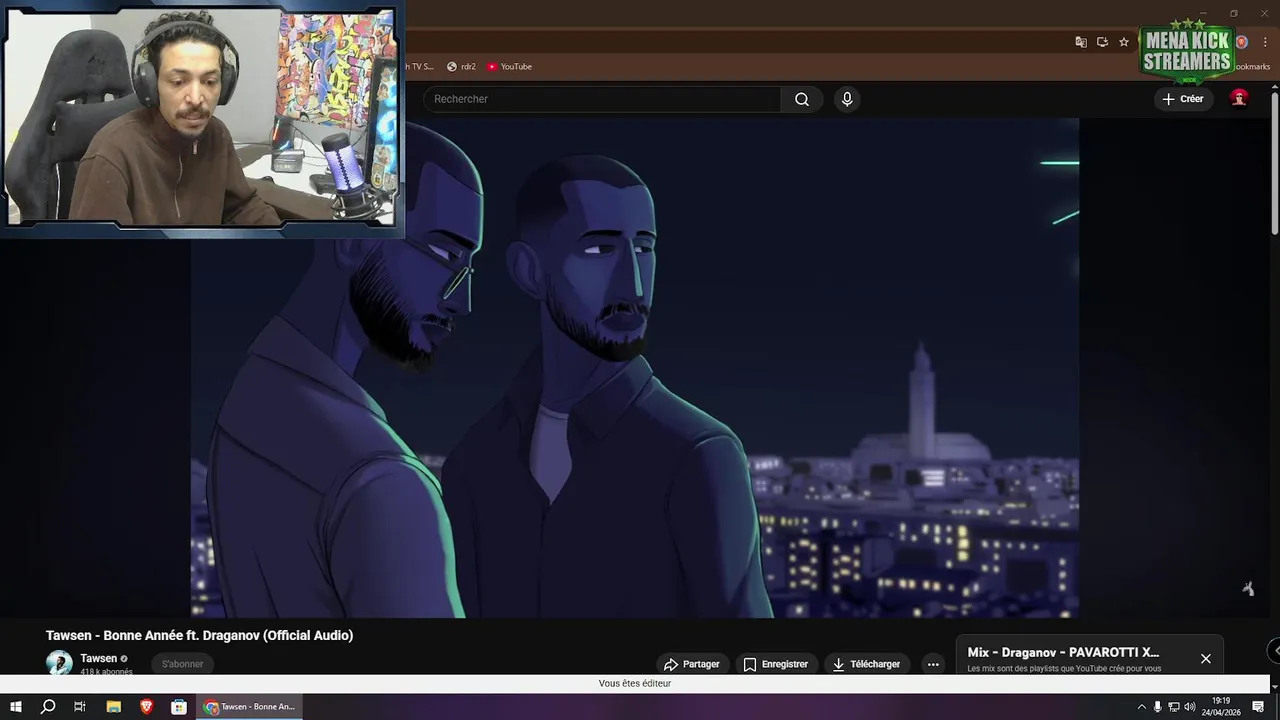The height and width of the screenshot is (720, 1280).
Task: Open the Brave shields icon in toolbar
Action: [1242, 42]
